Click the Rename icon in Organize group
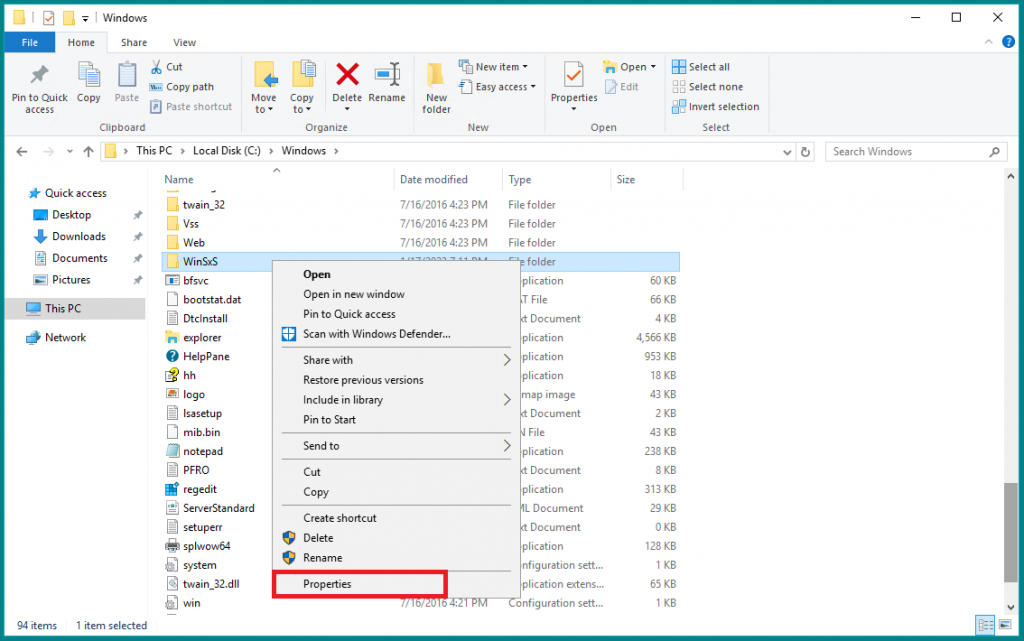This screenshot has width=1024, height=641. click(x=387, y=74)
